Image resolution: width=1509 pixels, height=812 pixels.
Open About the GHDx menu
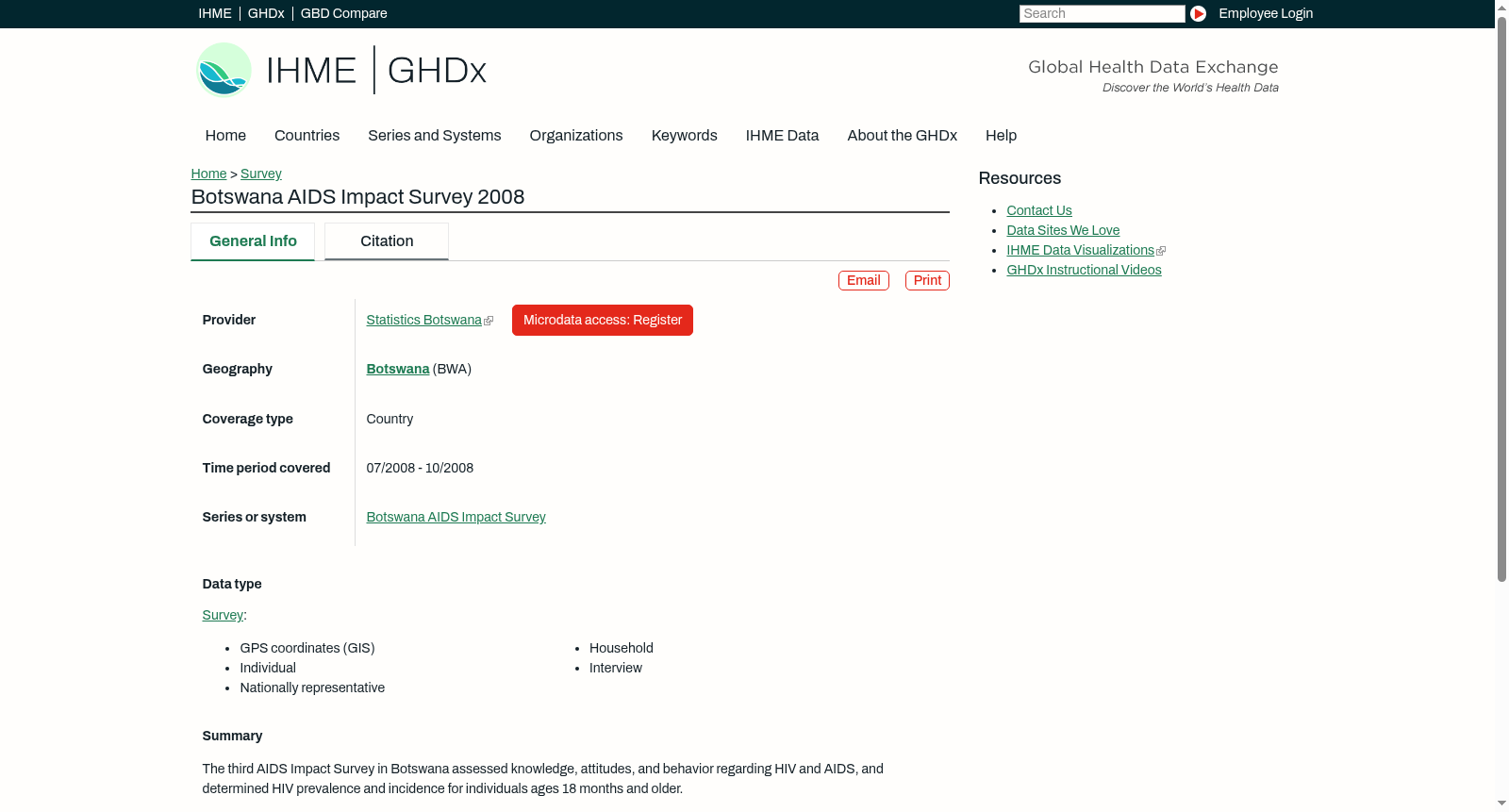tap(902, 136)
